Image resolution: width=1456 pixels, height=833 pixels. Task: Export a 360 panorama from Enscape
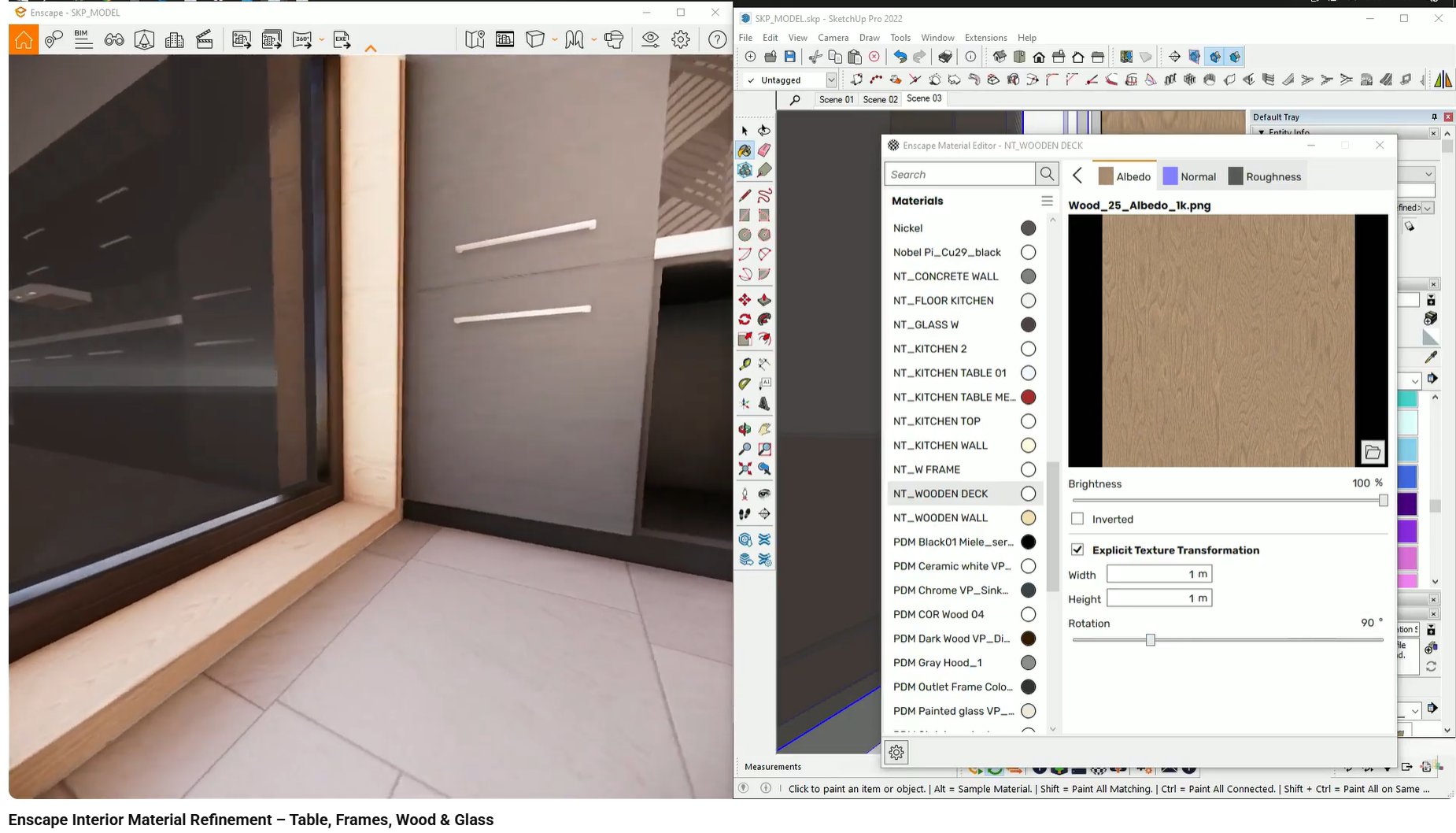tap(303, 39)
